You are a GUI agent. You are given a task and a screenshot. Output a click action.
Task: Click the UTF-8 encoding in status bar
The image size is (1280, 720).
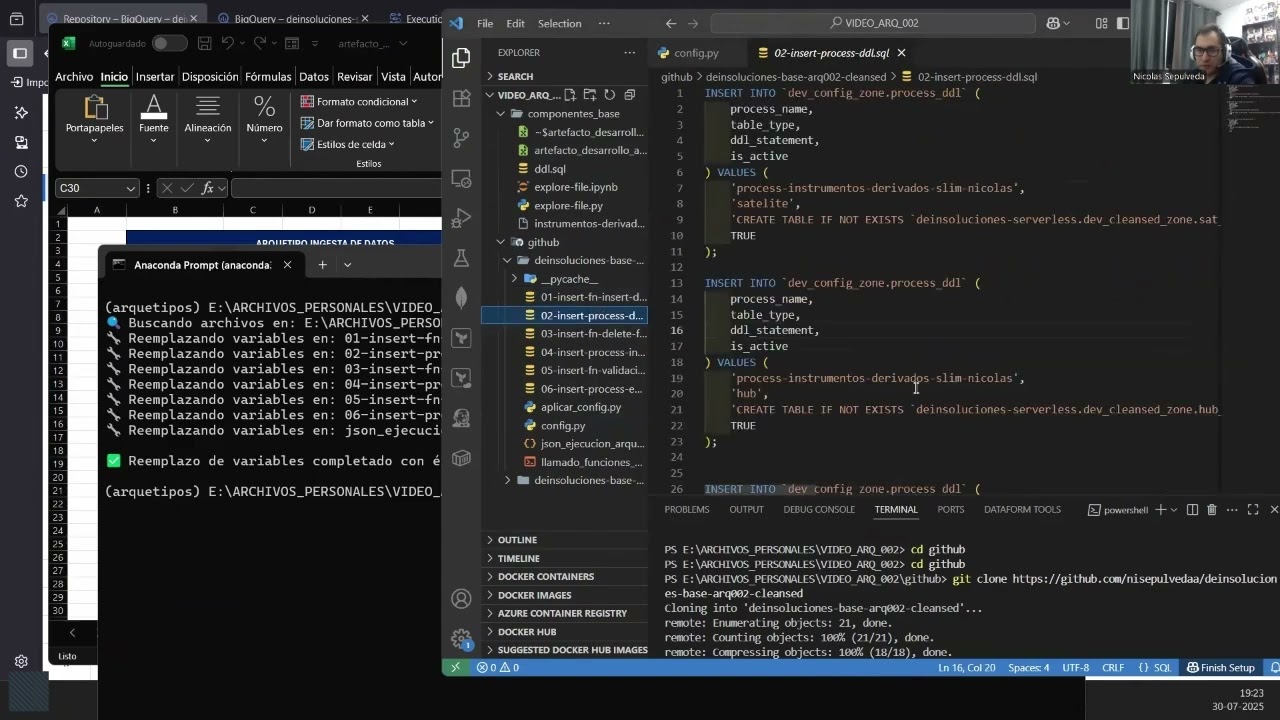point(1076,667)
